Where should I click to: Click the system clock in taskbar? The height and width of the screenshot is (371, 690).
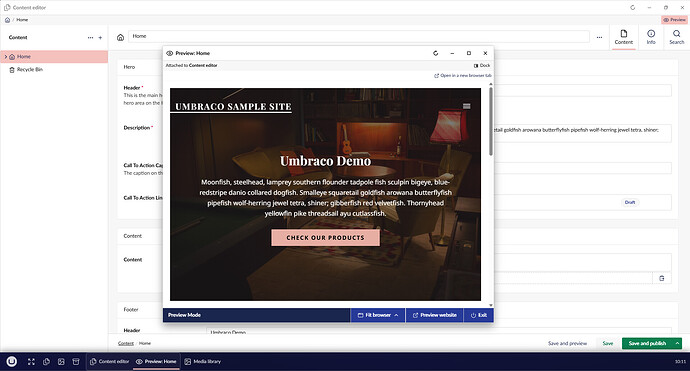[x=680, y=362]
